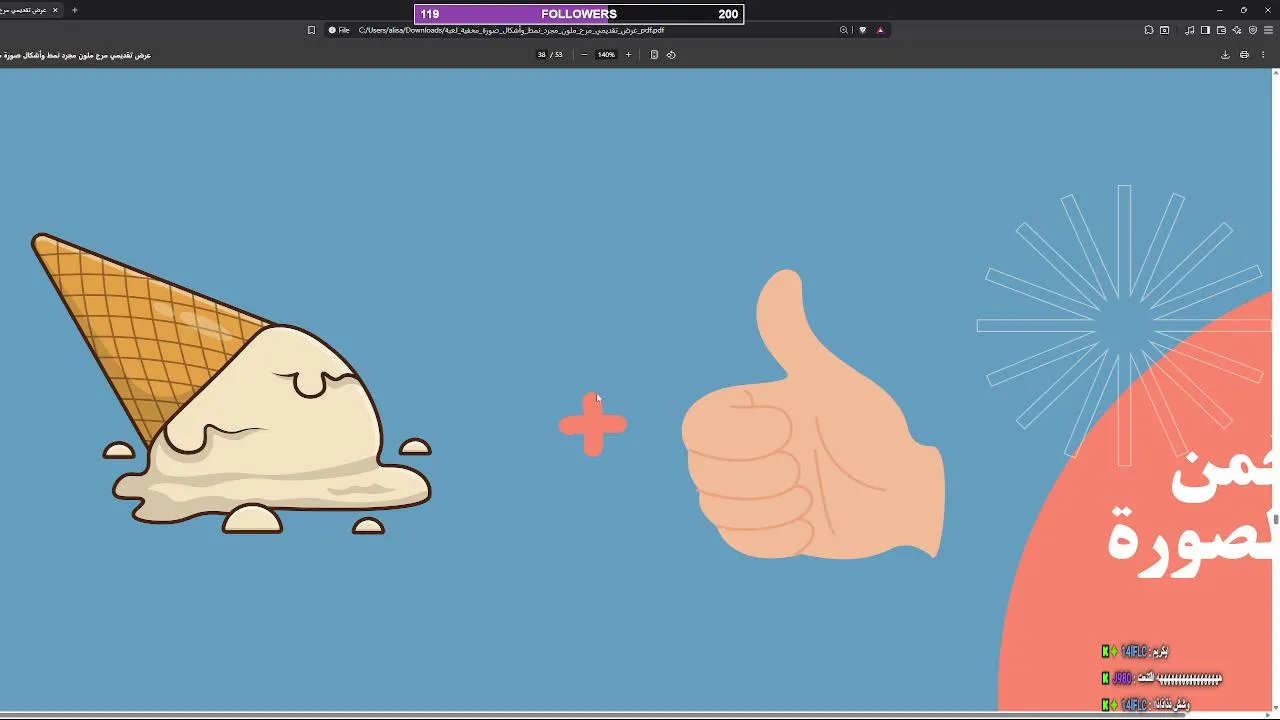Click the followers goal progress bar
Viewport: 1280px width, 720px height.
pyautogui.click(x=579, y=14)
